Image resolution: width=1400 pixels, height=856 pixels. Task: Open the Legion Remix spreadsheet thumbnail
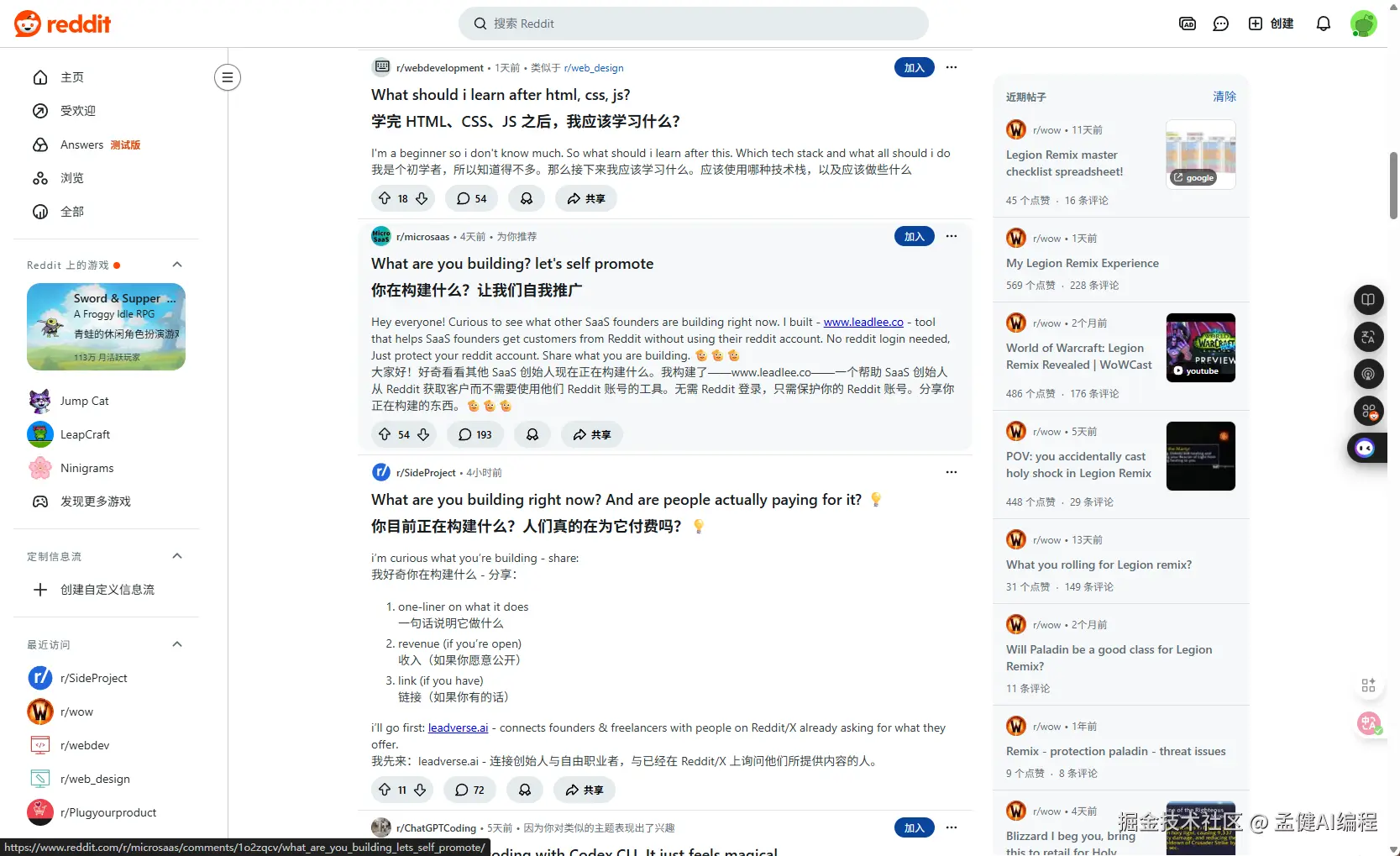[x=1200, y=155]
